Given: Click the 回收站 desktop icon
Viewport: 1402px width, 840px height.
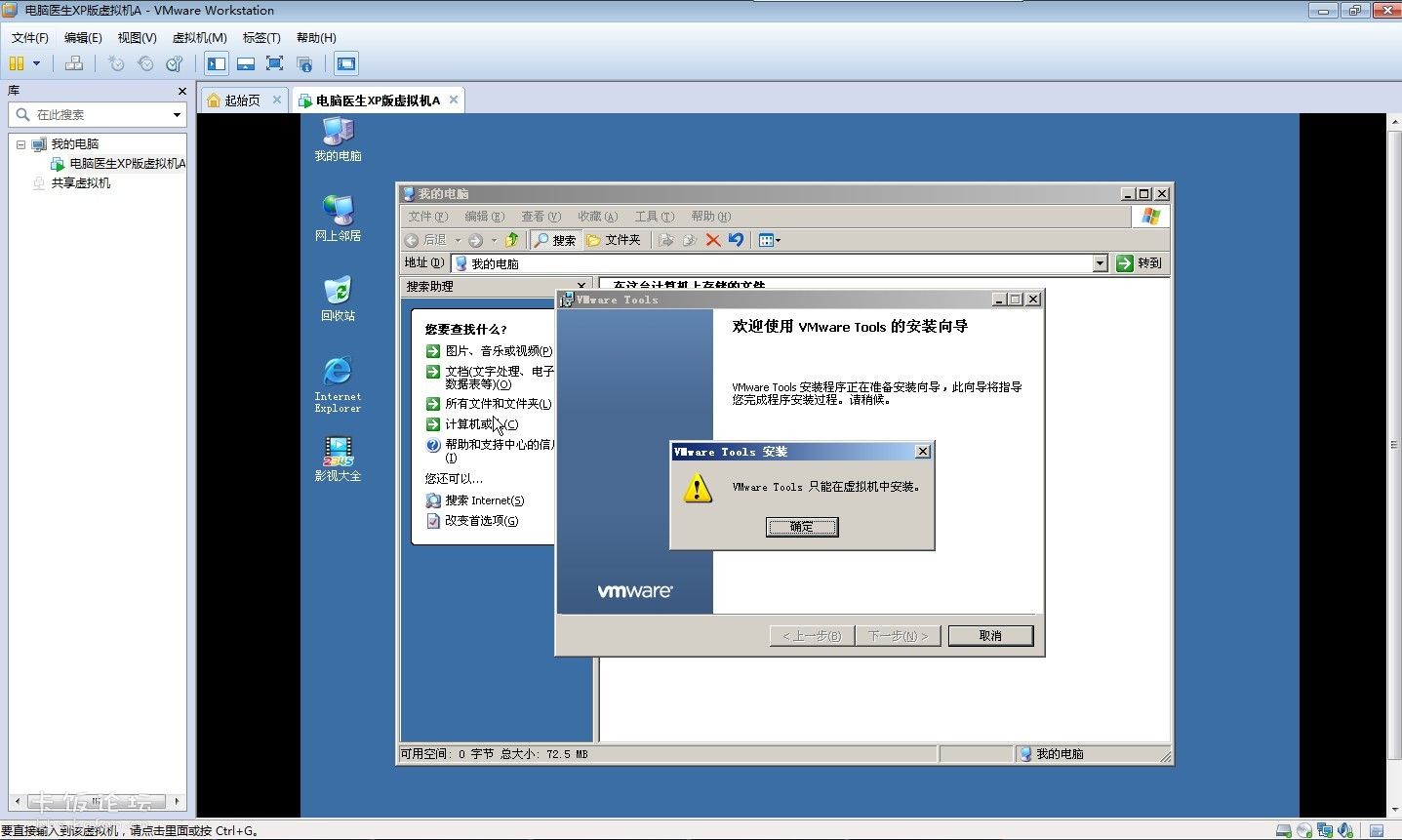Looking at the screenshot, I should click(339, 299).
